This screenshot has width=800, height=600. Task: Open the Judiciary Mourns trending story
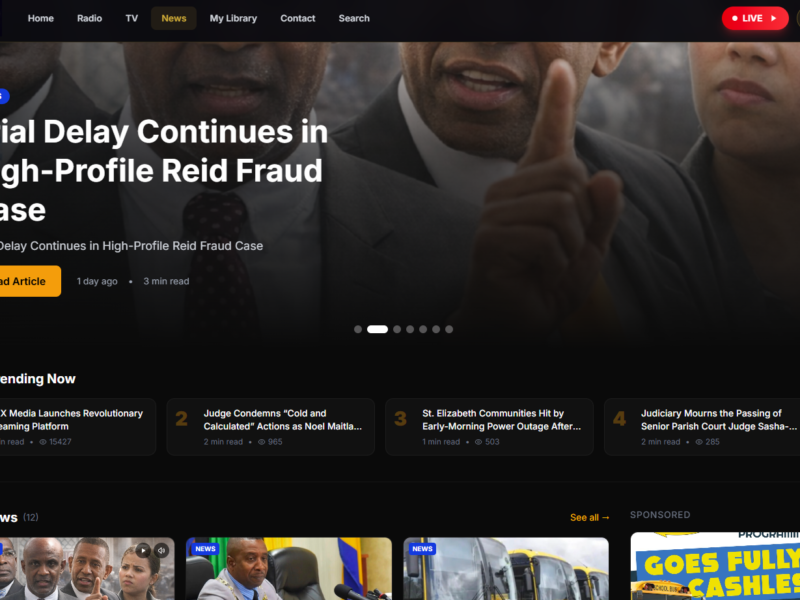pos(702,427)
